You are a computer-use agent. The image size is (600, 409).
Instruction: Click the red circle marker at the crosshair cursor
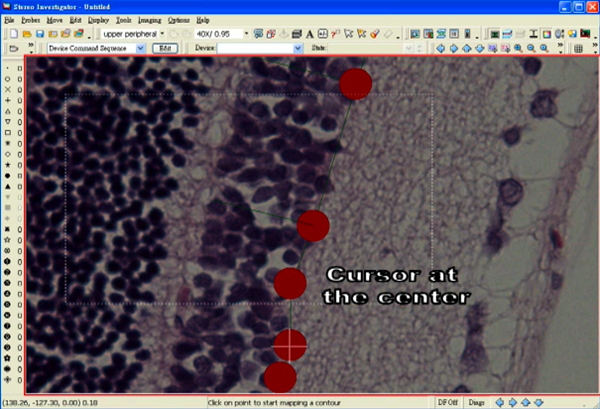[290, 344]
